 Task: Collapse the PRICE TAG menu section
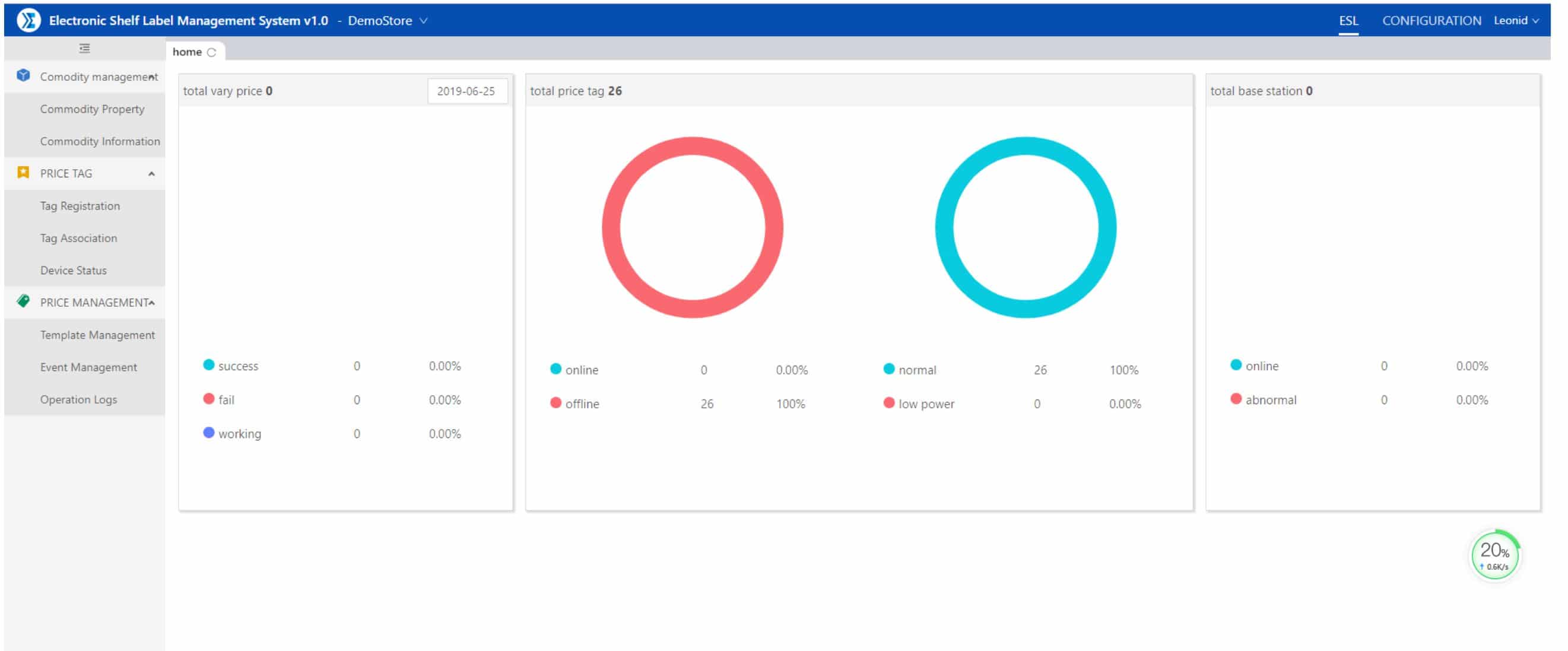[151, 174]
